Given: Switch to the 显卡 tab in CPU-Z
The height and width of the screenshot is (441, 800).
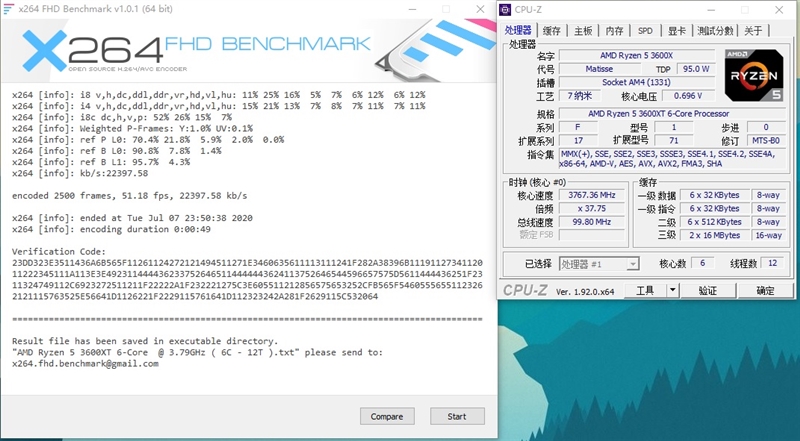Looking at the screenshot, I should tap(677, 31).
